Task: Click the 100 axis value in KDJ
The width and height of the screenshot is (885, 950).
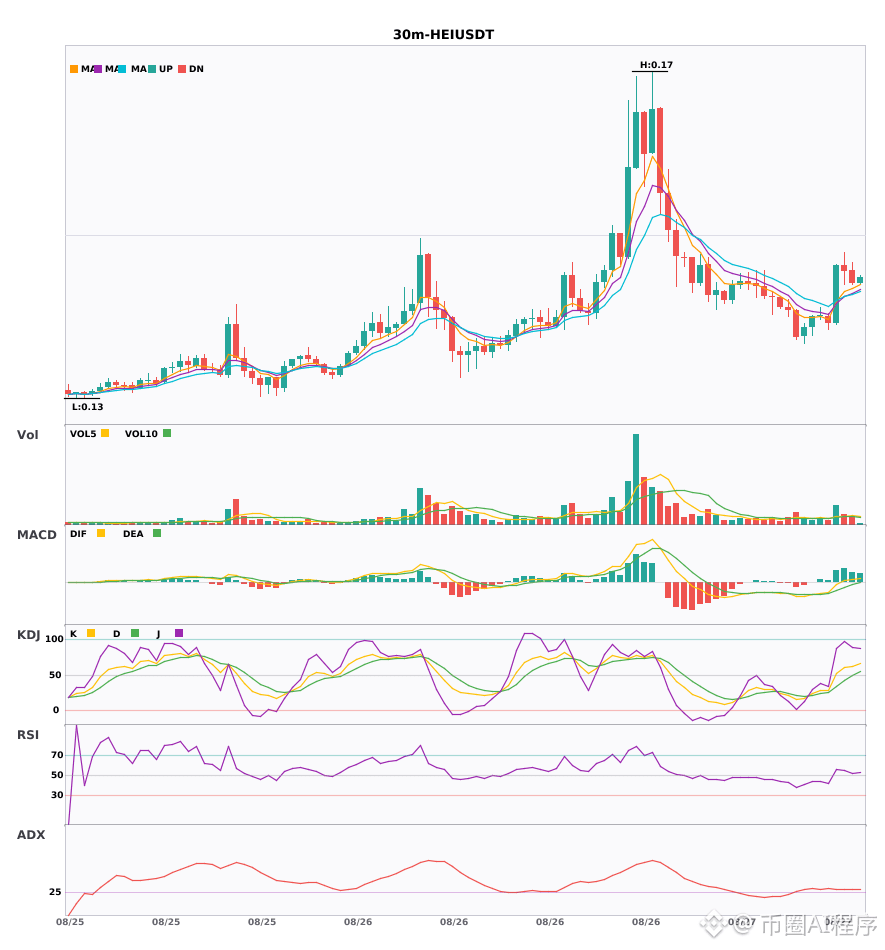Action: pyautogui.click(x=54, y=639)
